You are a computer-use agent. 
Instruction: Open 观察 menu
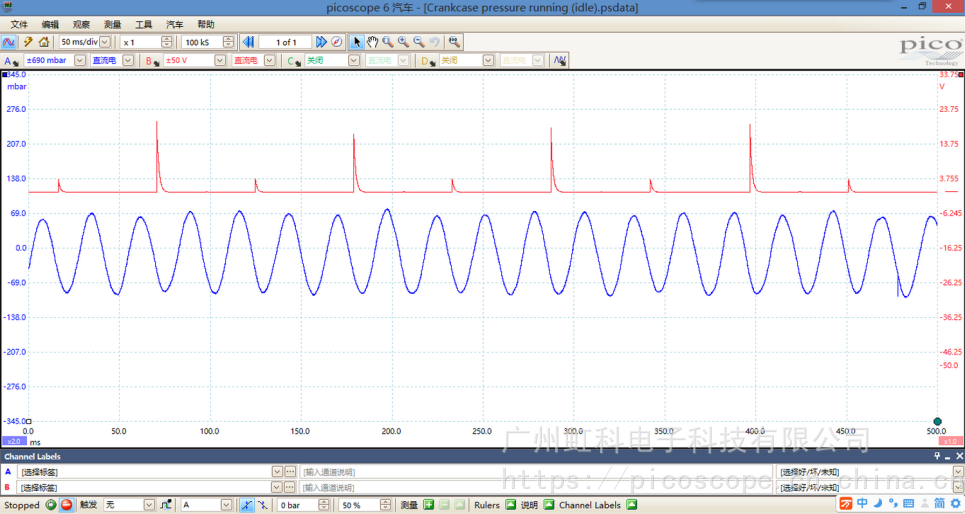pyautogui.click(x=81, y=24)
